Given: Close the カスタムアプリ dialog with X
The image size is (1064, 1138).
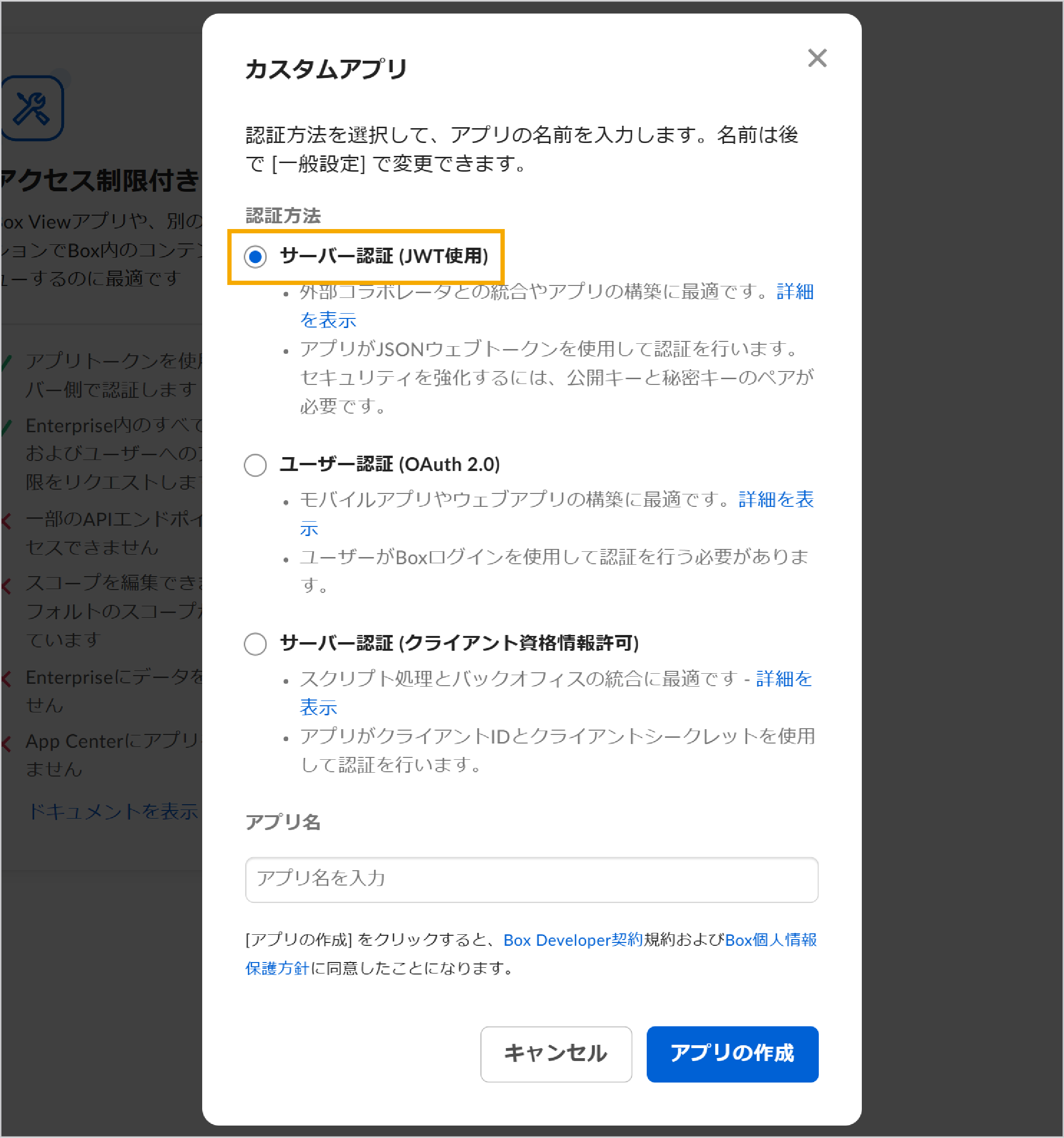Looking at the screenshot, I should pos(817,58).
